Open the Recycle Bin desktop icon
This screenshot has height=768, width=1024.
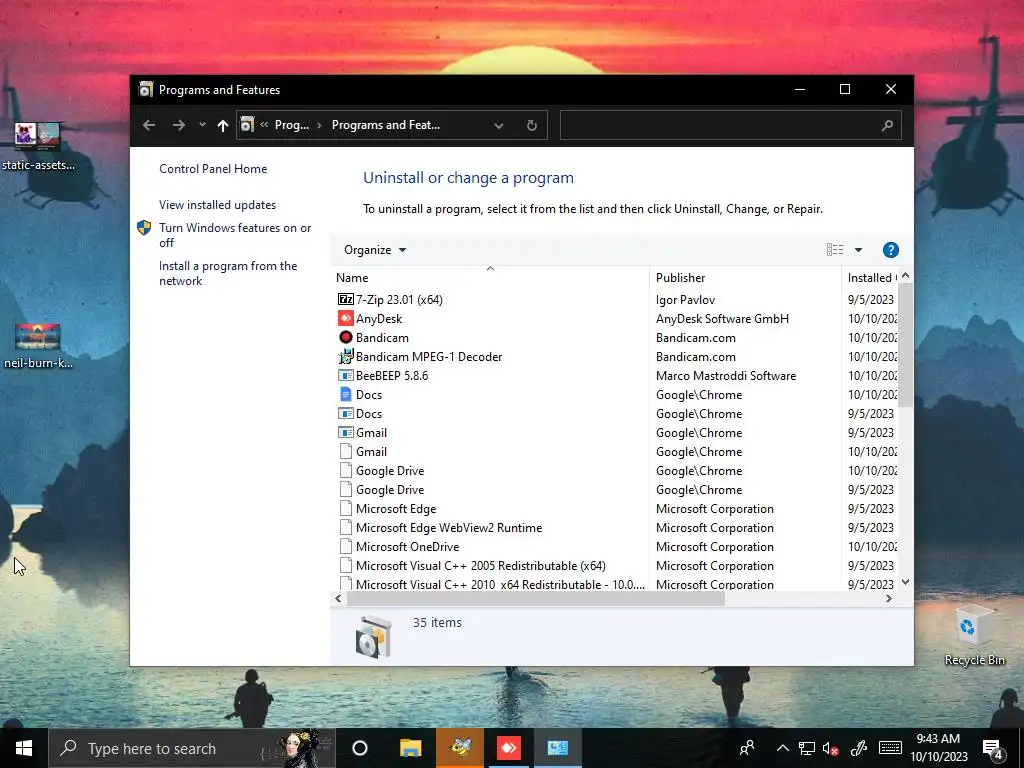(x=974, y=635)
